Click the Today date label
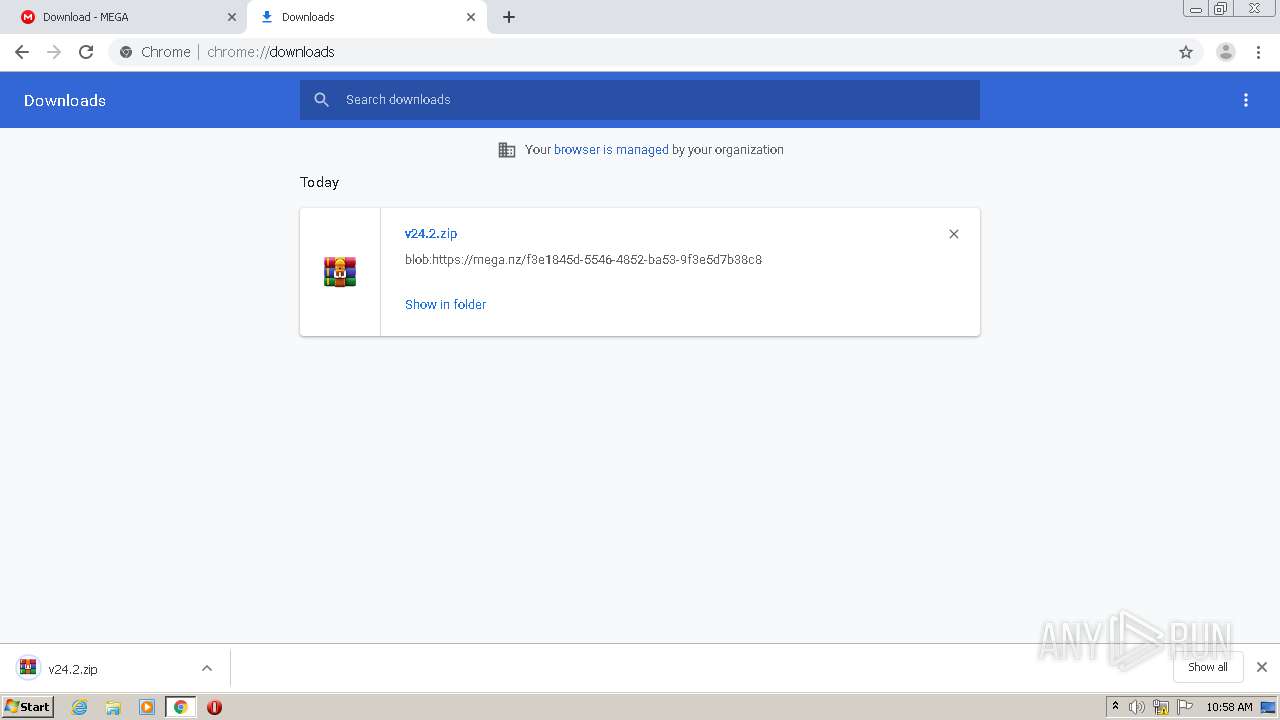1280x720 pixels. tap(319, 182)
